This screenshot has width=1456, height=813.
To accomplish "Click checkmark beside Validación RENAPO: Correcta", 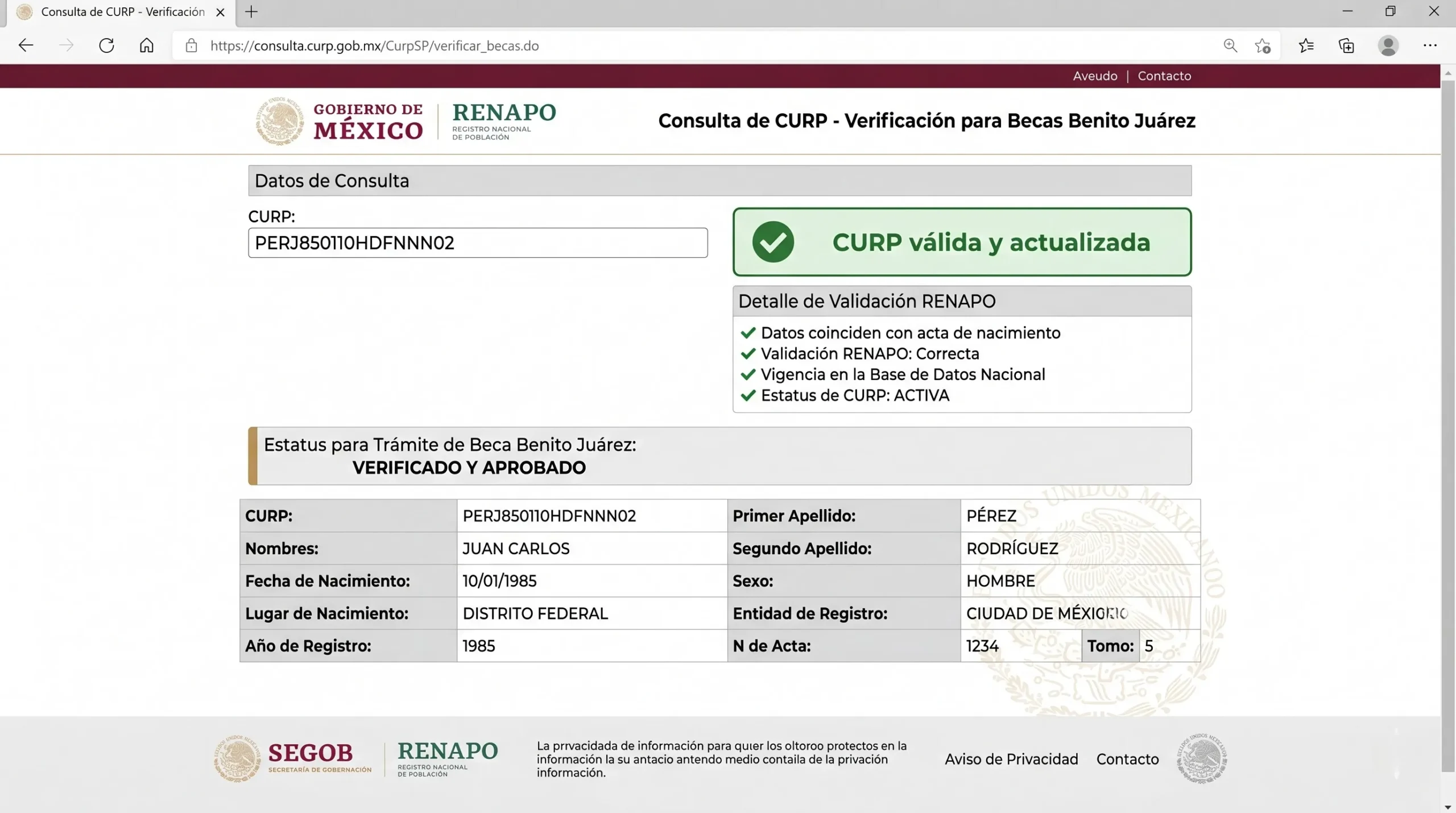I will pyautogui.click(x=748, y=354).
